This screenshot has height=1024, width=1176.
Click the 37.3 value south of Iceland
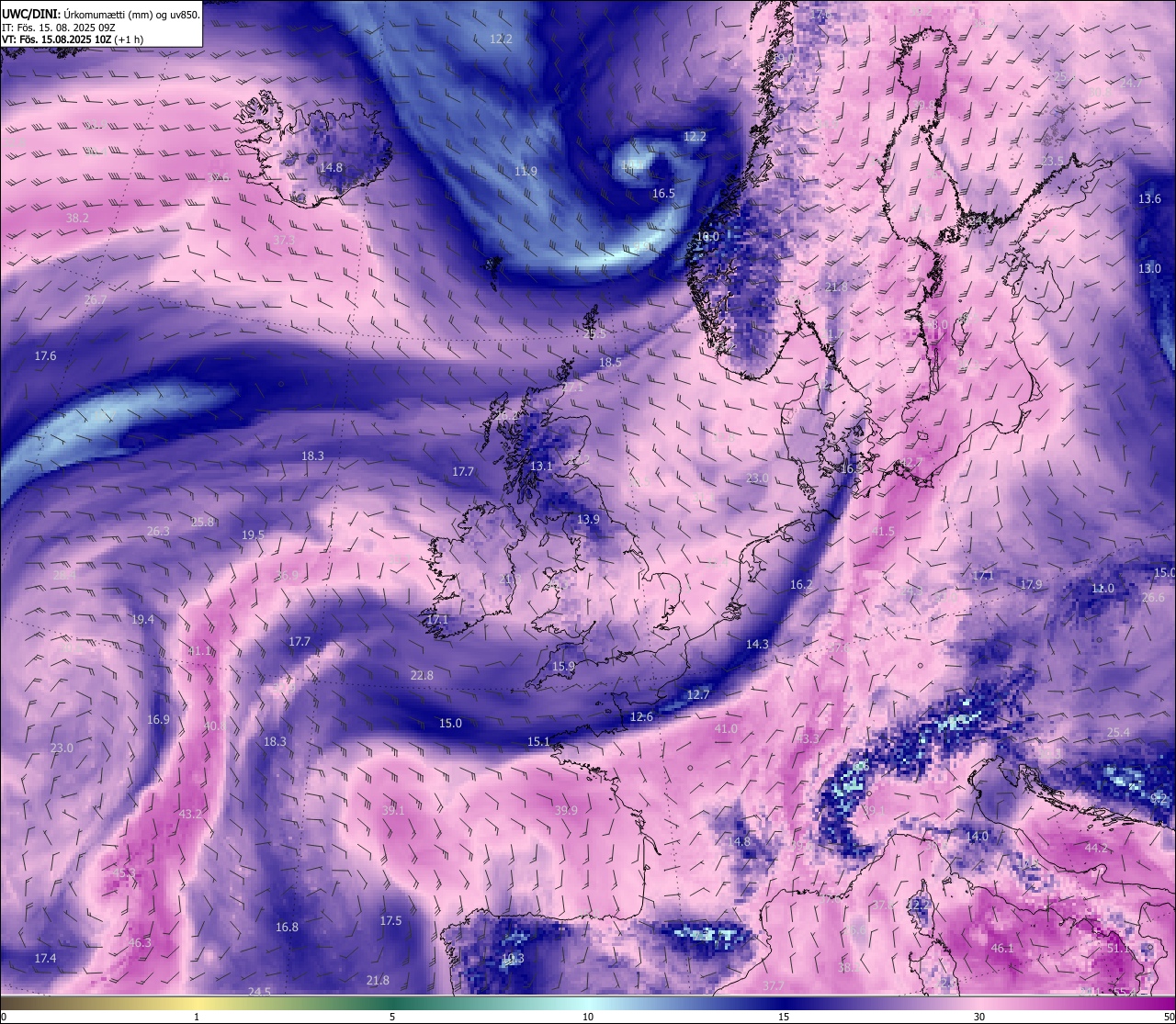point(284,240)
